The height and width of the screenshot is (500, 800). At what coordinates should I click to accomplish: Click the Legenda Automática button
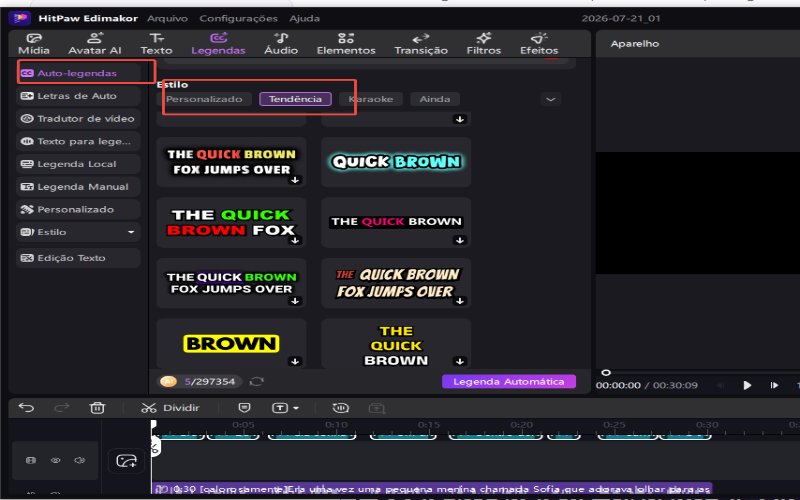point(509,382)
